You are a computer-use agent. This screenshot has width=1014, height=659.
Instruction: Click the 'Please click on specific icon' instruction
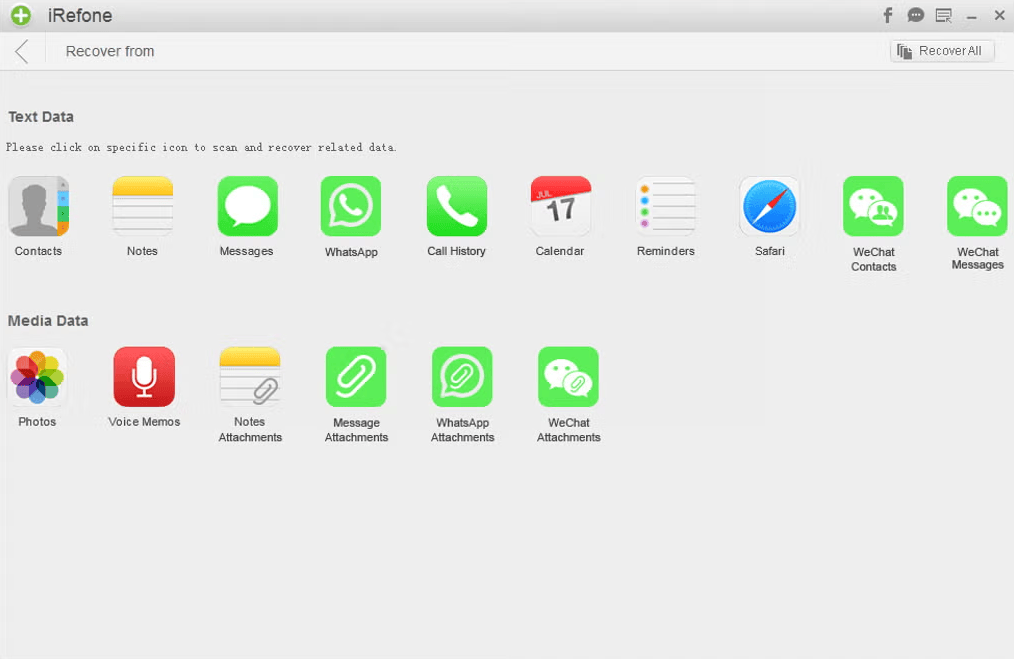tap(201, 147)
